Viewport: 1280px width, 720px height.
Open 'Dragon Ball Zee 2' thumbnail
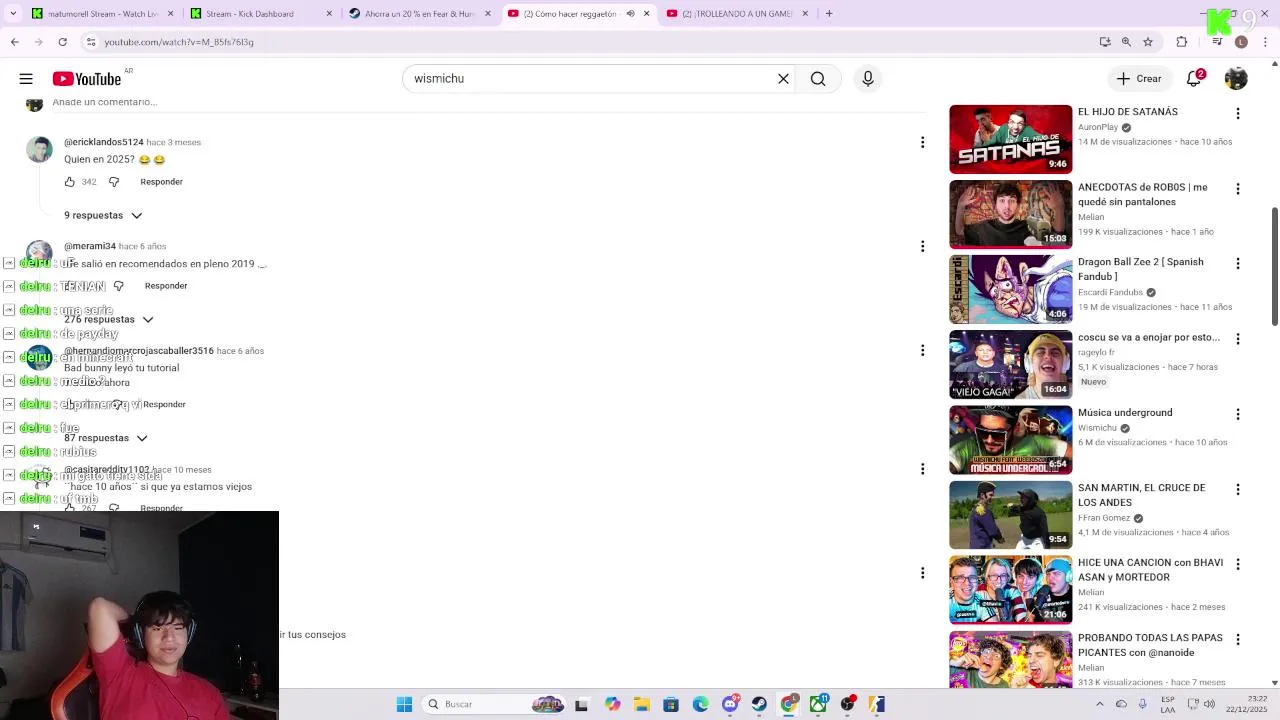pos(1010,289)
